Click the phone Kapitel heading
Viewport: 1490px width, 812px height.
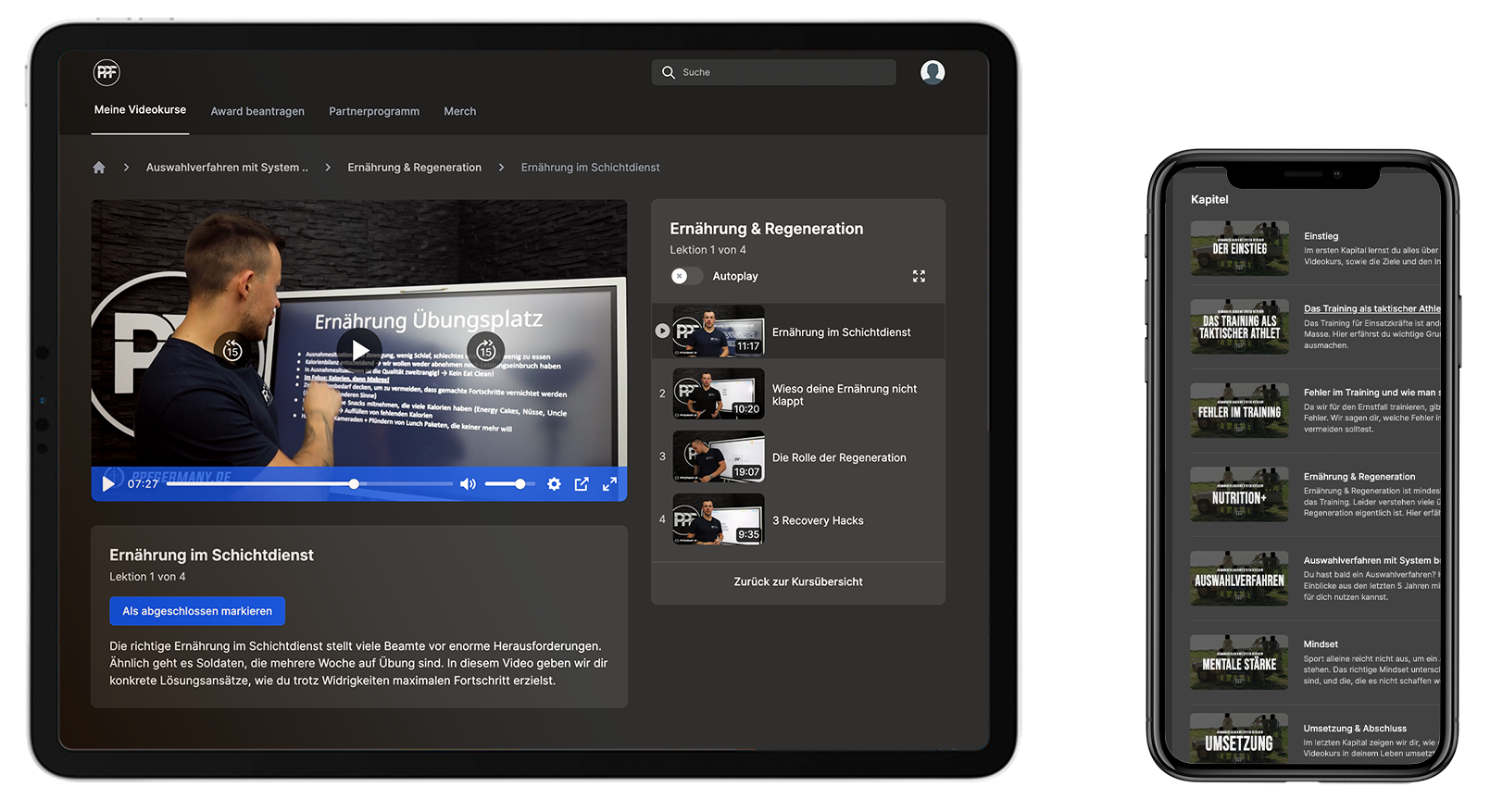pos(1209,199)
